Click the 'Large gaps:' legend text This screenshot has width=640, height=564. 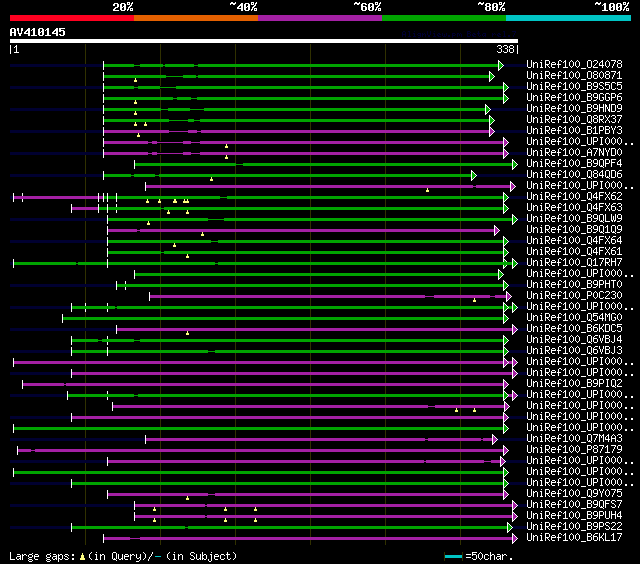pyautogui.click(x=42, y=557)
